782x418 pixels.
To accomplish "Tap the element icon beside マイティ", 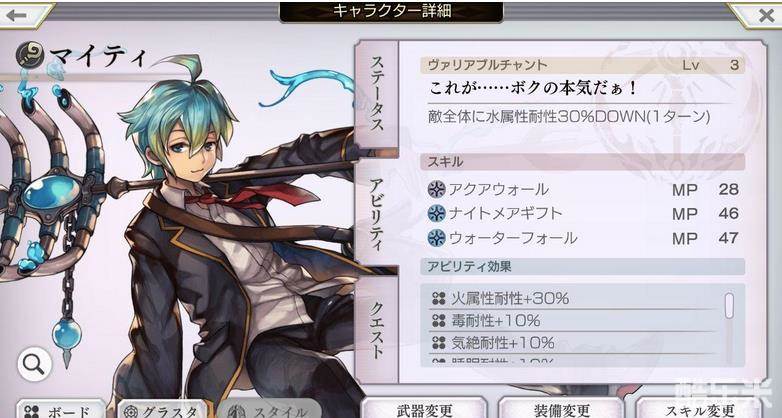I will click(30, 55).
